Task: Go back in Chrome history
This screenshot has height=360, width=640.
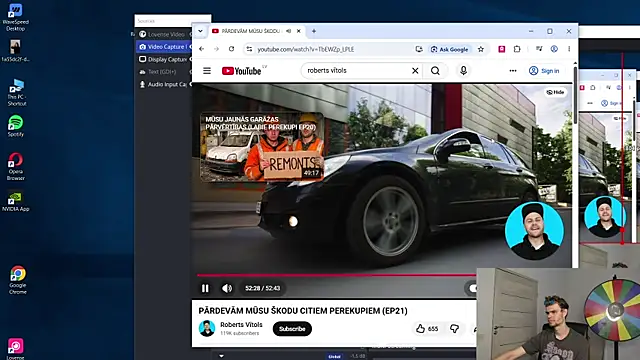Action: (202, 49)
